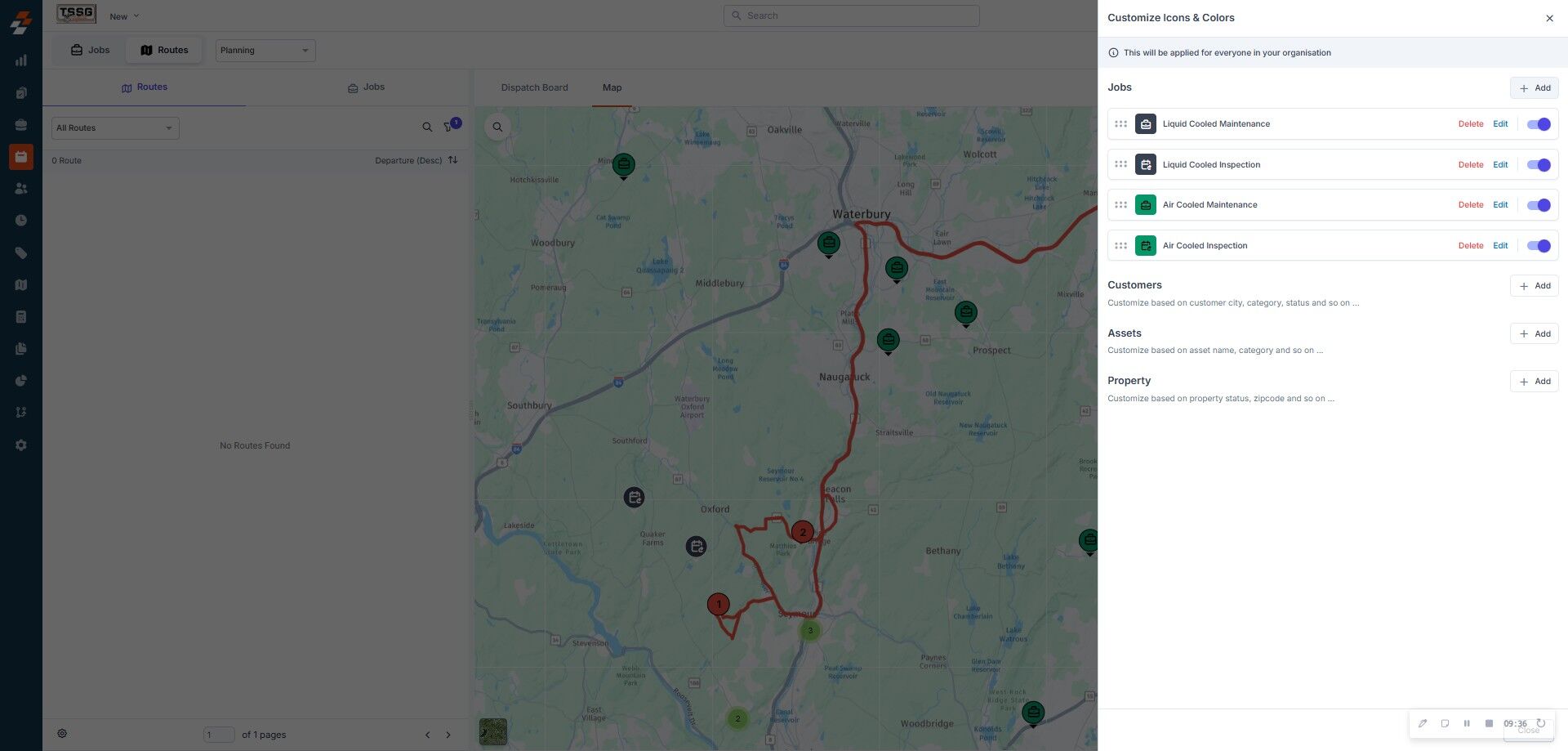Click the magnifier icon in routes list
1568x751 pixels.
[x=427, y=127]
